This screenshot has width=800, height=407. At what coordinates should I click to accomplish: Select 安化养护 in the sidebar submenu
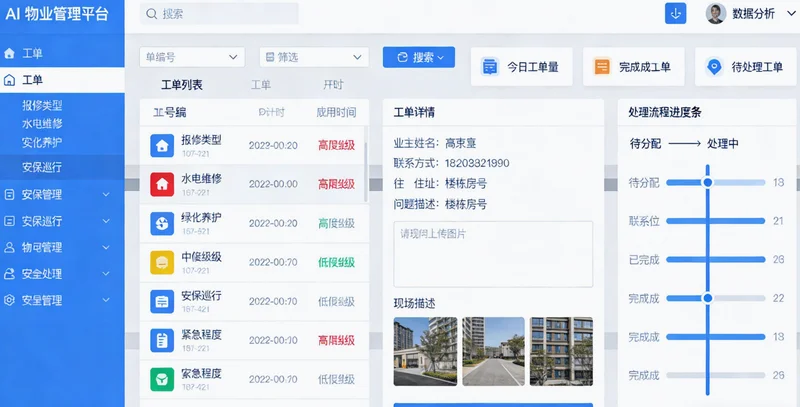click(42, 142)
